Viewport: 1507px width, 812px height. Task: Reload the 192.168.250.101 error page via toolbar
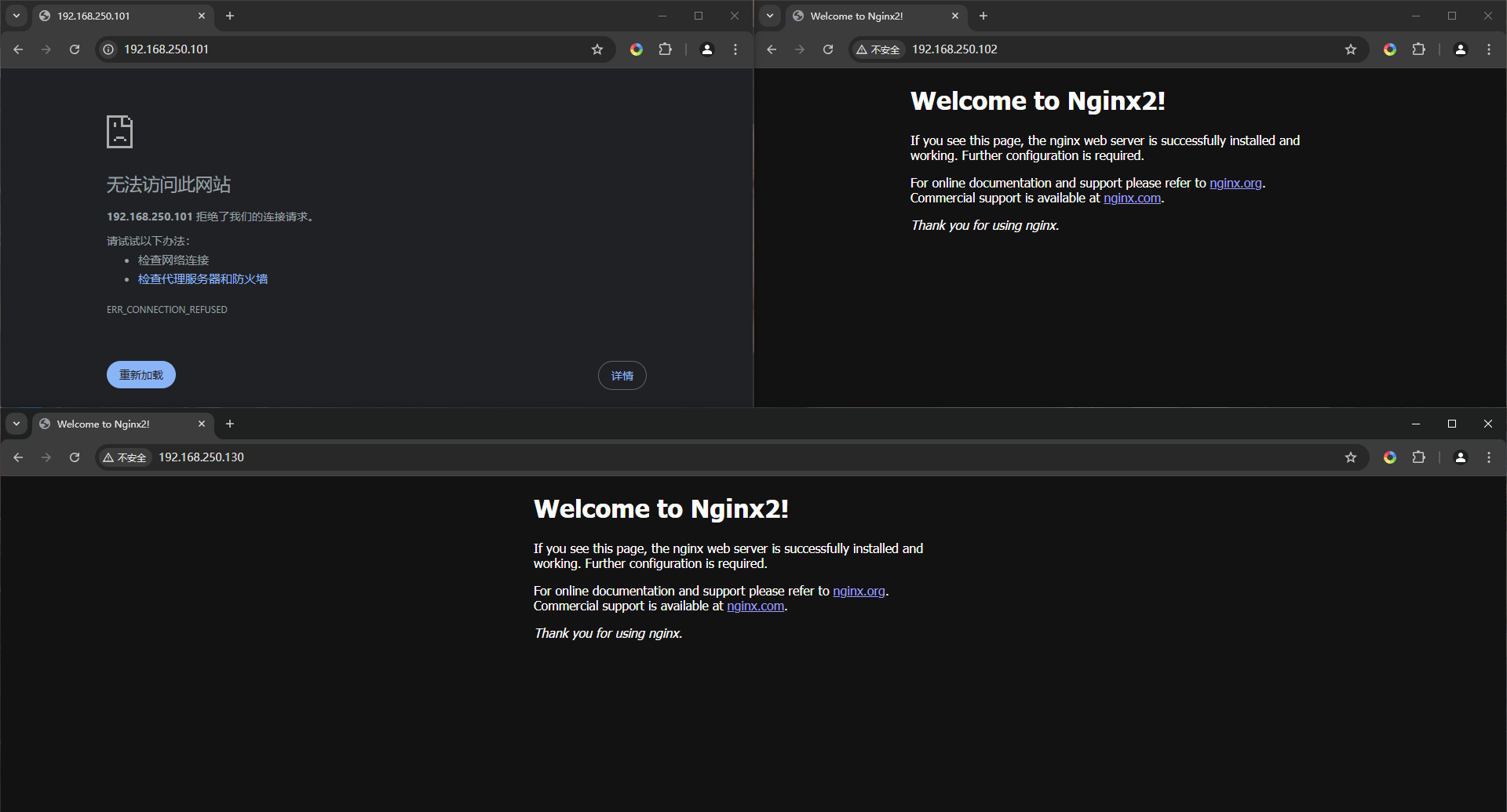point(75,49)
